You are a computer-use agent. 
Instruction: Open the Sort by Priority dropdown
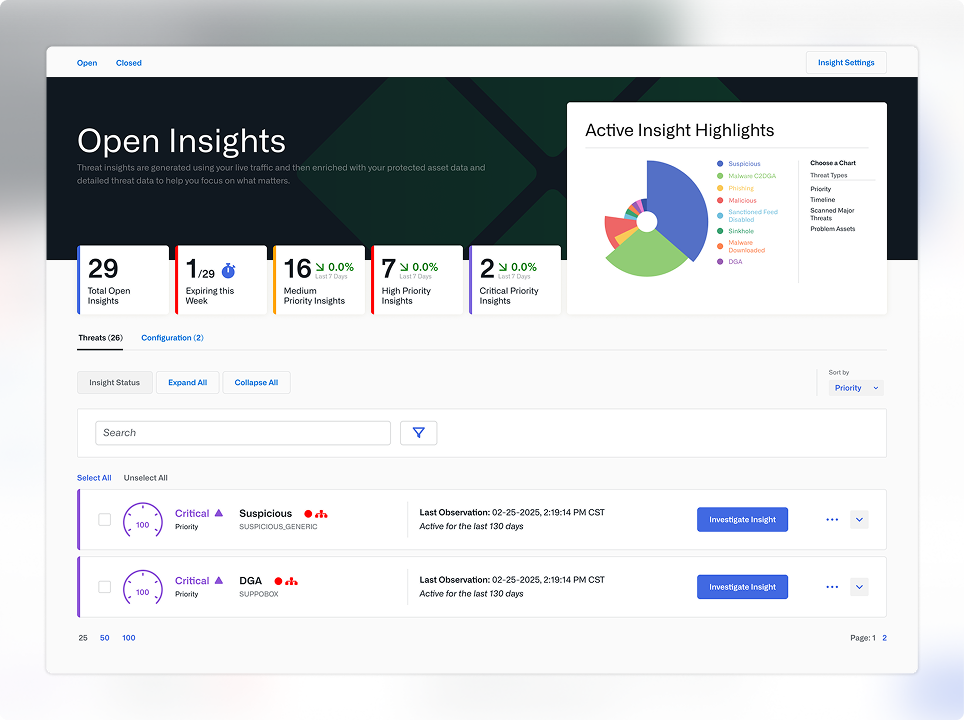click(856, 388)
